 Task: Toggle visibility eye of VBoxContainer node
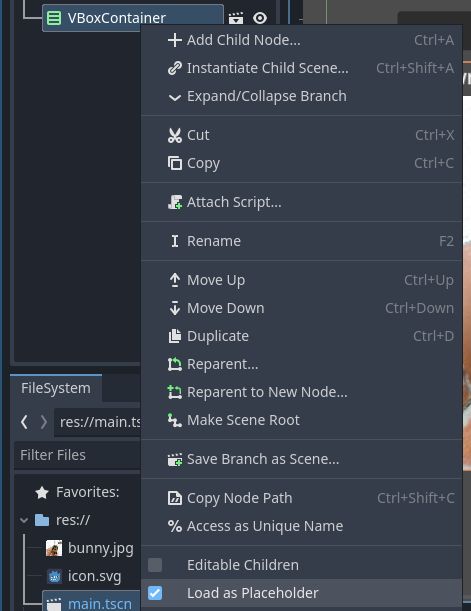click(x=260, y=18)
